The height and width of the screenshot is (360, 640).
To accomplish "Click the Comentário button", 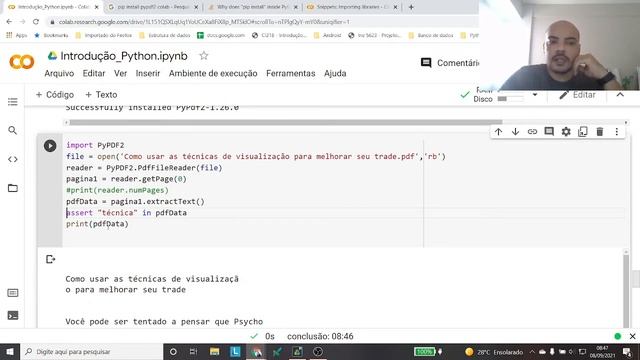I will tap(450, 63).
